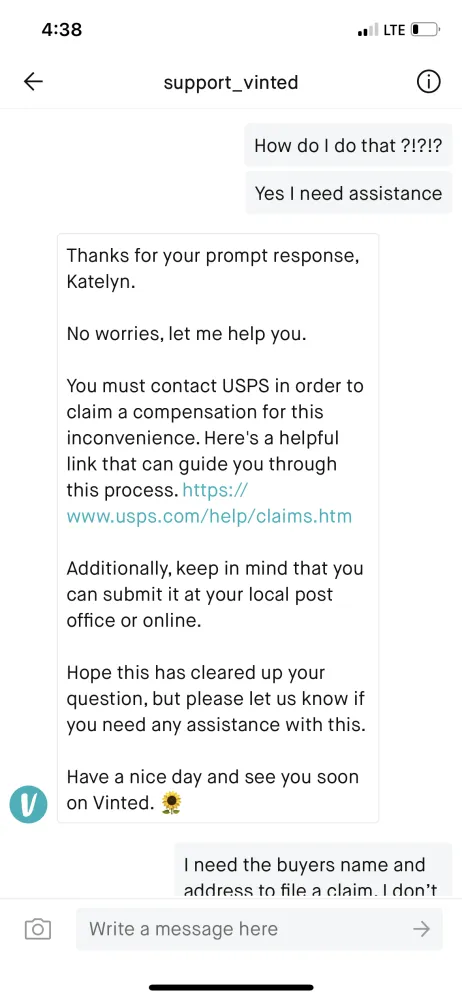This screenshot has height=1000, width=462.
Task: Tap the 4:38 clock in status bar
Action: click(61, 29)
